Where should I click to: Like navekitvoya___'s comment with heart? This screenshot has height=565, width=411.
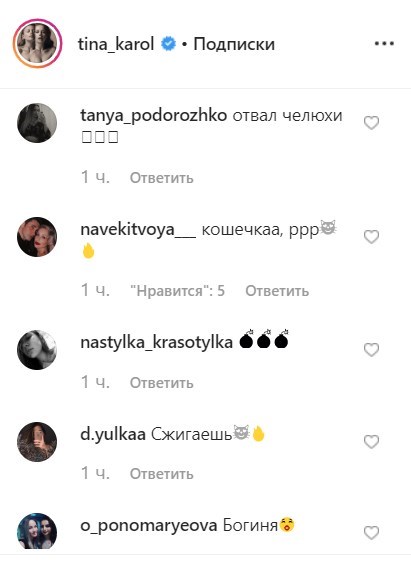(371, 237)
